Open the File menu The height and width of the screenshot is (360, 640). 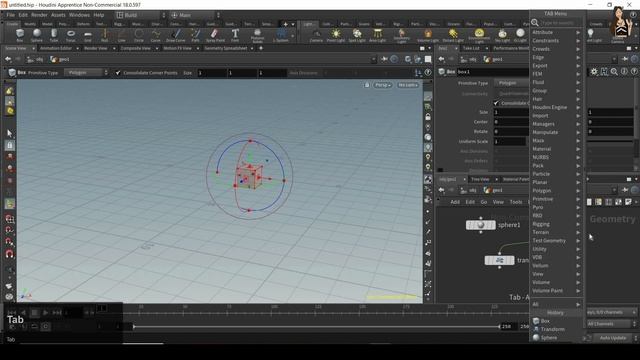point(11,15)
